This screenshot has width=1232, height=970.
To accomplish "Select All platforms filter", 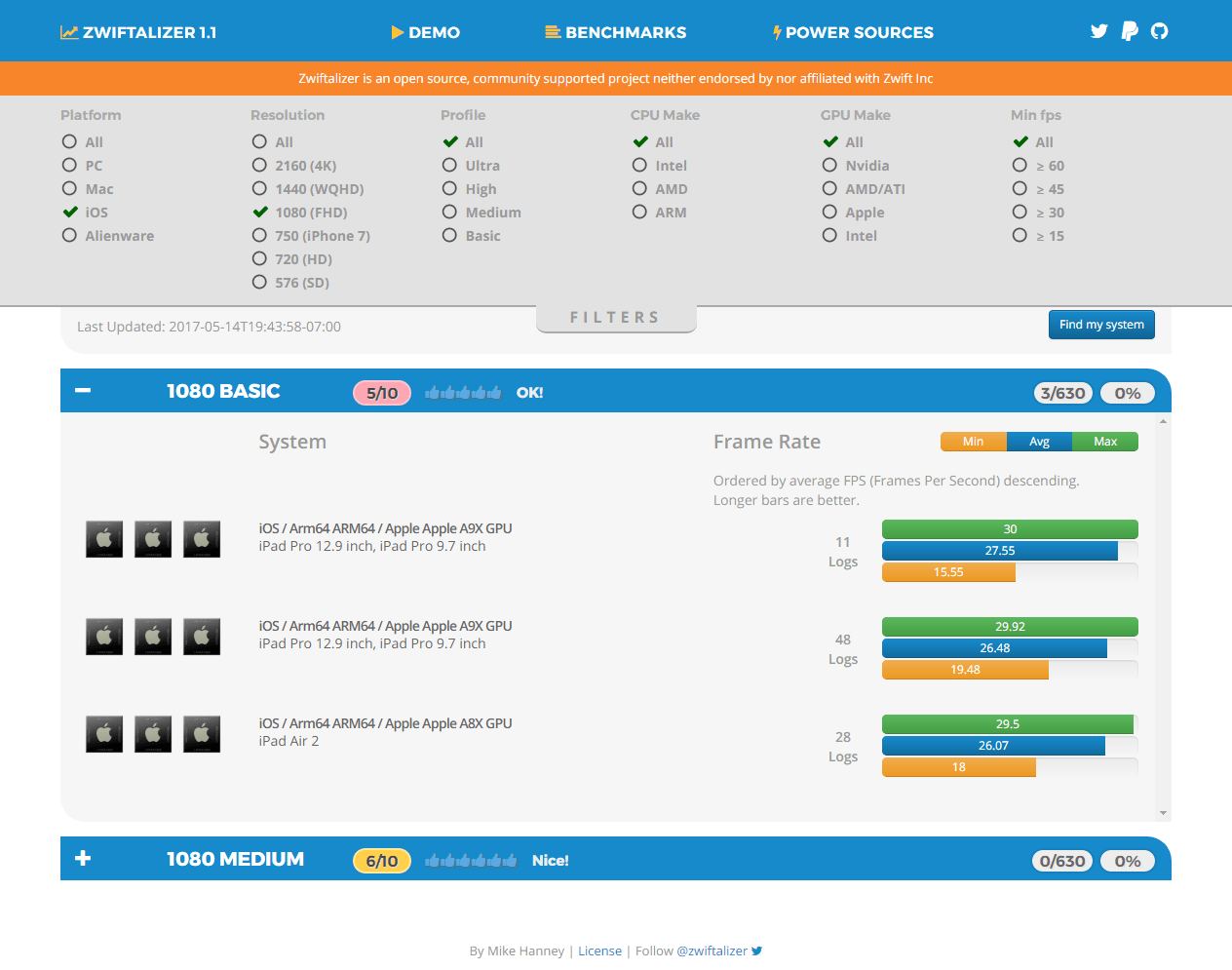I will [x=82, y=142].
